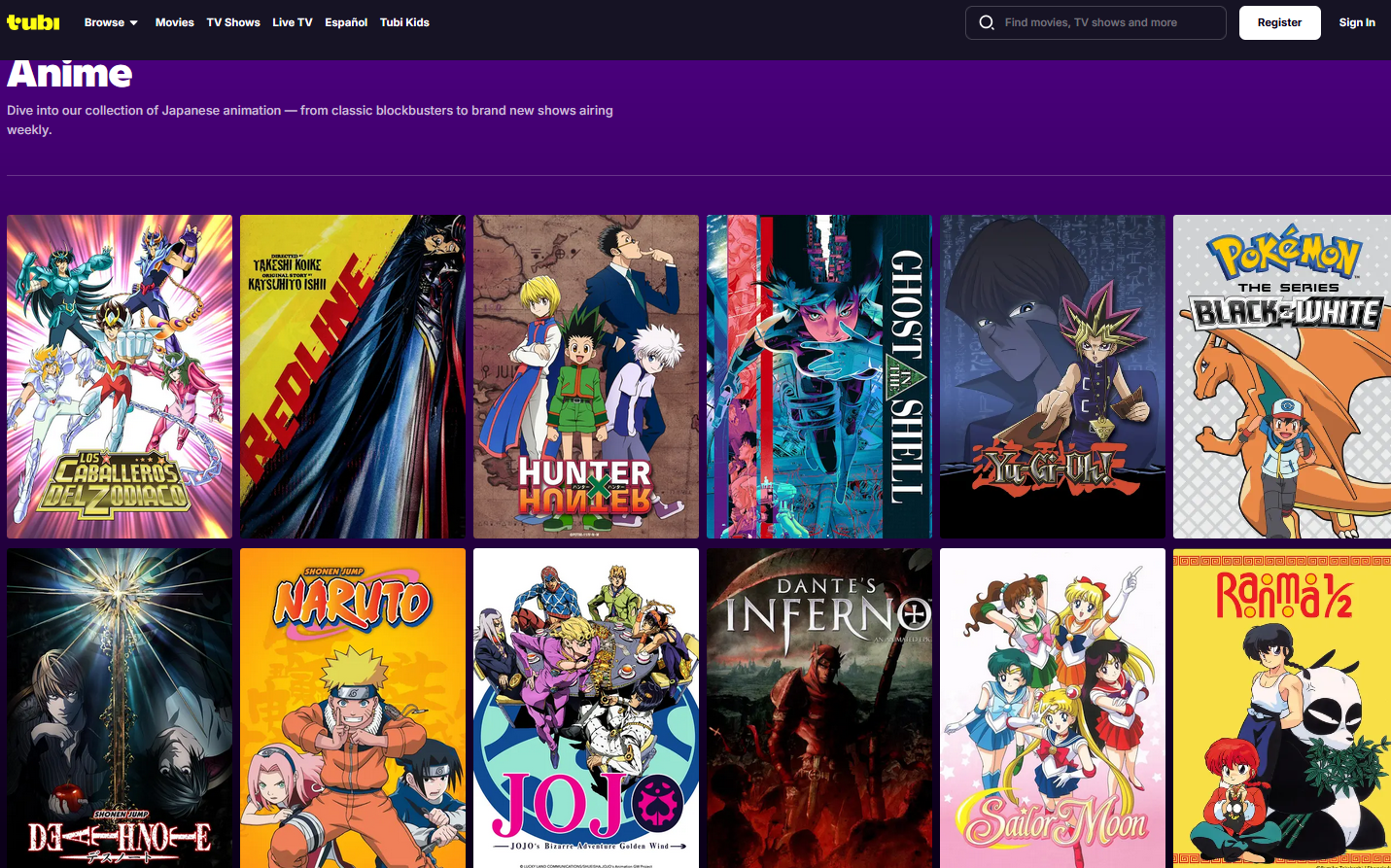Expand the Browse dropdown menu
The height and width of the screenshot is (868, 1391).
point(111,22)
